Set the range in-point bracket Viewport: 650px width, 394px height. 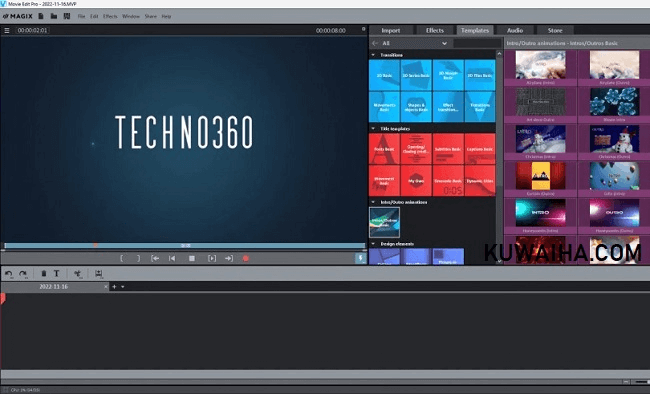coord(121,258)
